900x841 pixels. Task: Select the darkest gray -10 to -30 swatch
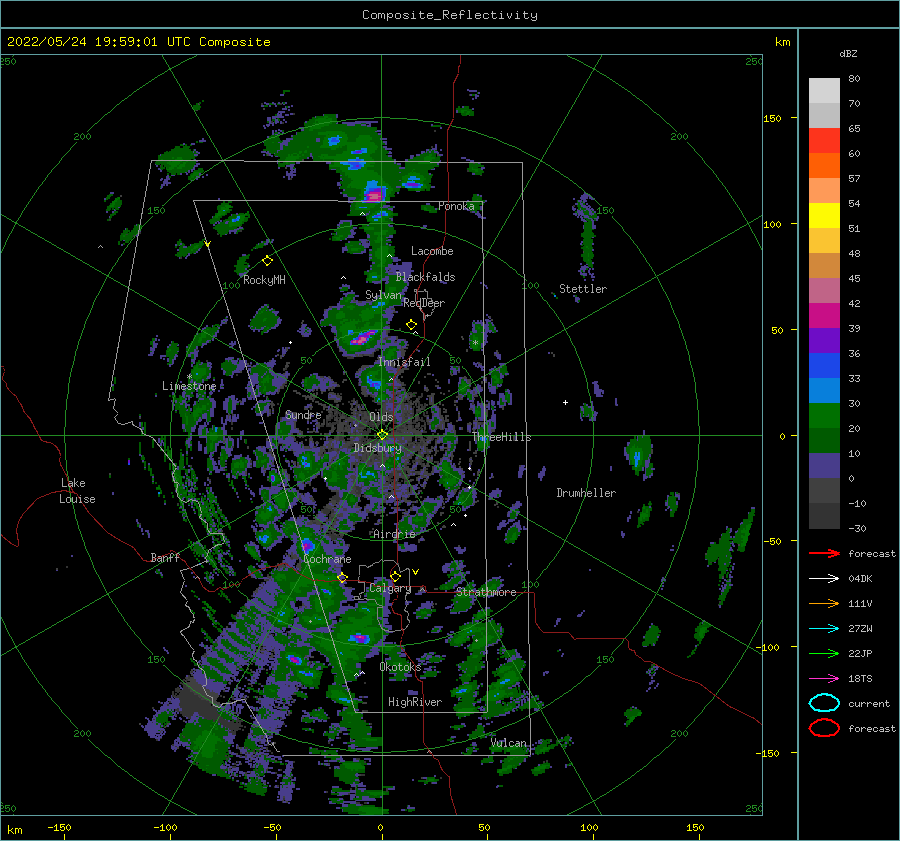pyautogui.click(x=824, y=516)
